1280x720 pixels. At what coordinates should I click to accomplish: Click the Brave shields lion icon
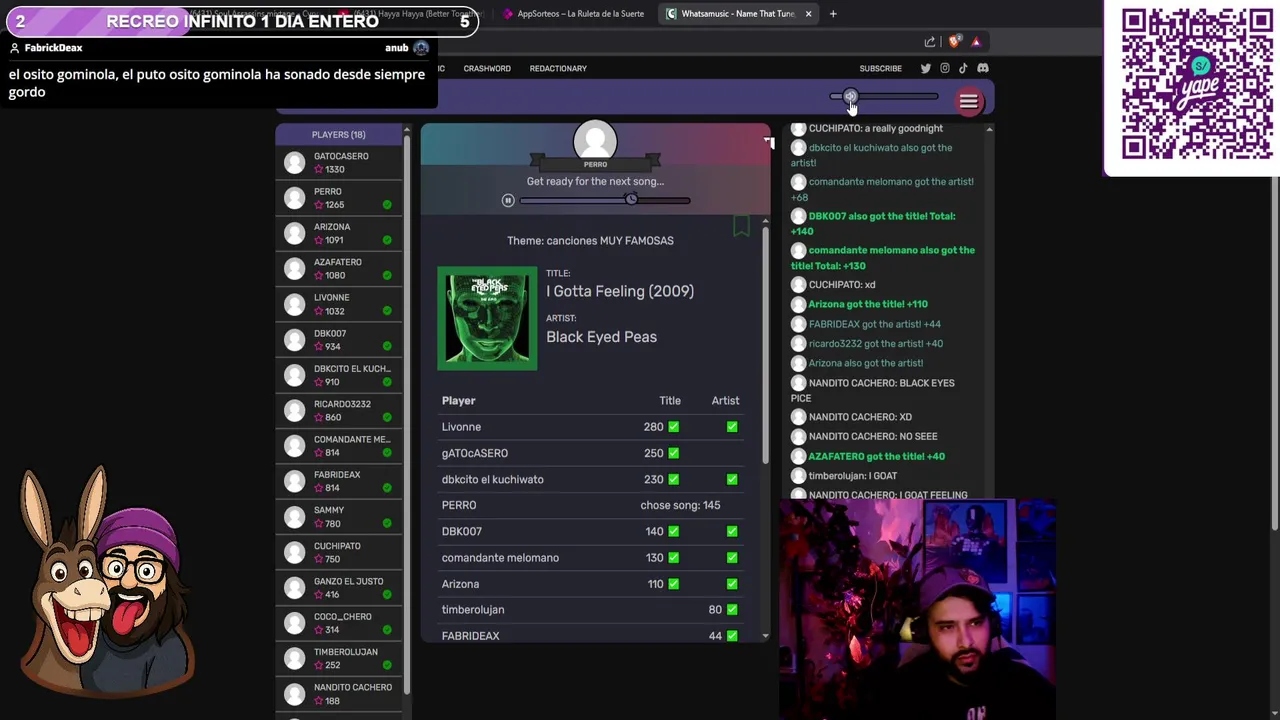pos(954,42)
